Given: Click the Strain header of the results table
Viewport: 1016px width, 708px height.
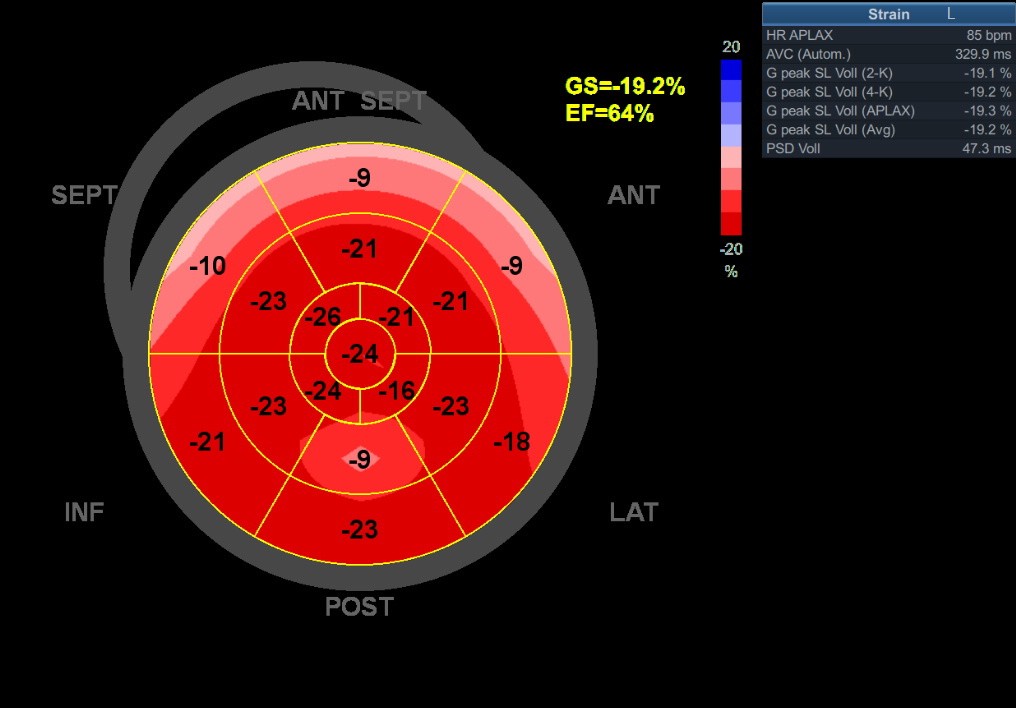Looking at the screenshot, I should [x=889, y=14].
